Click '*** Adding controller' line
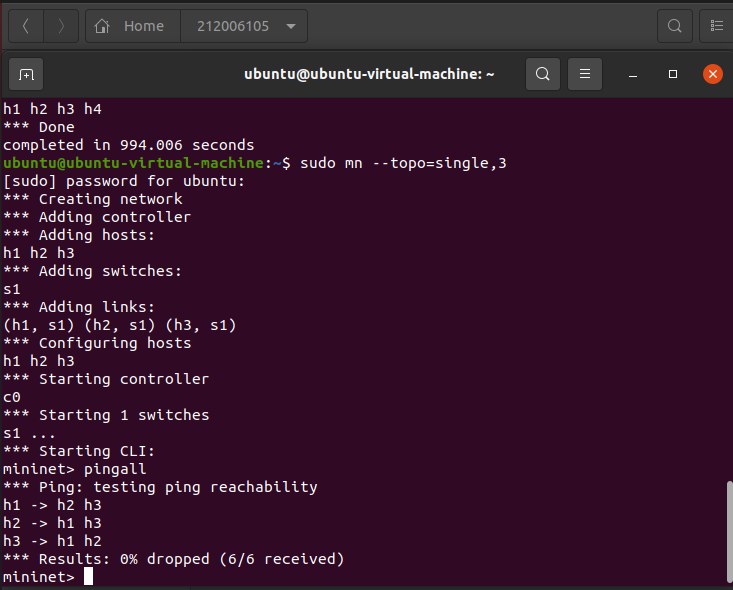733x590 pixels. [x=97, y=217]
